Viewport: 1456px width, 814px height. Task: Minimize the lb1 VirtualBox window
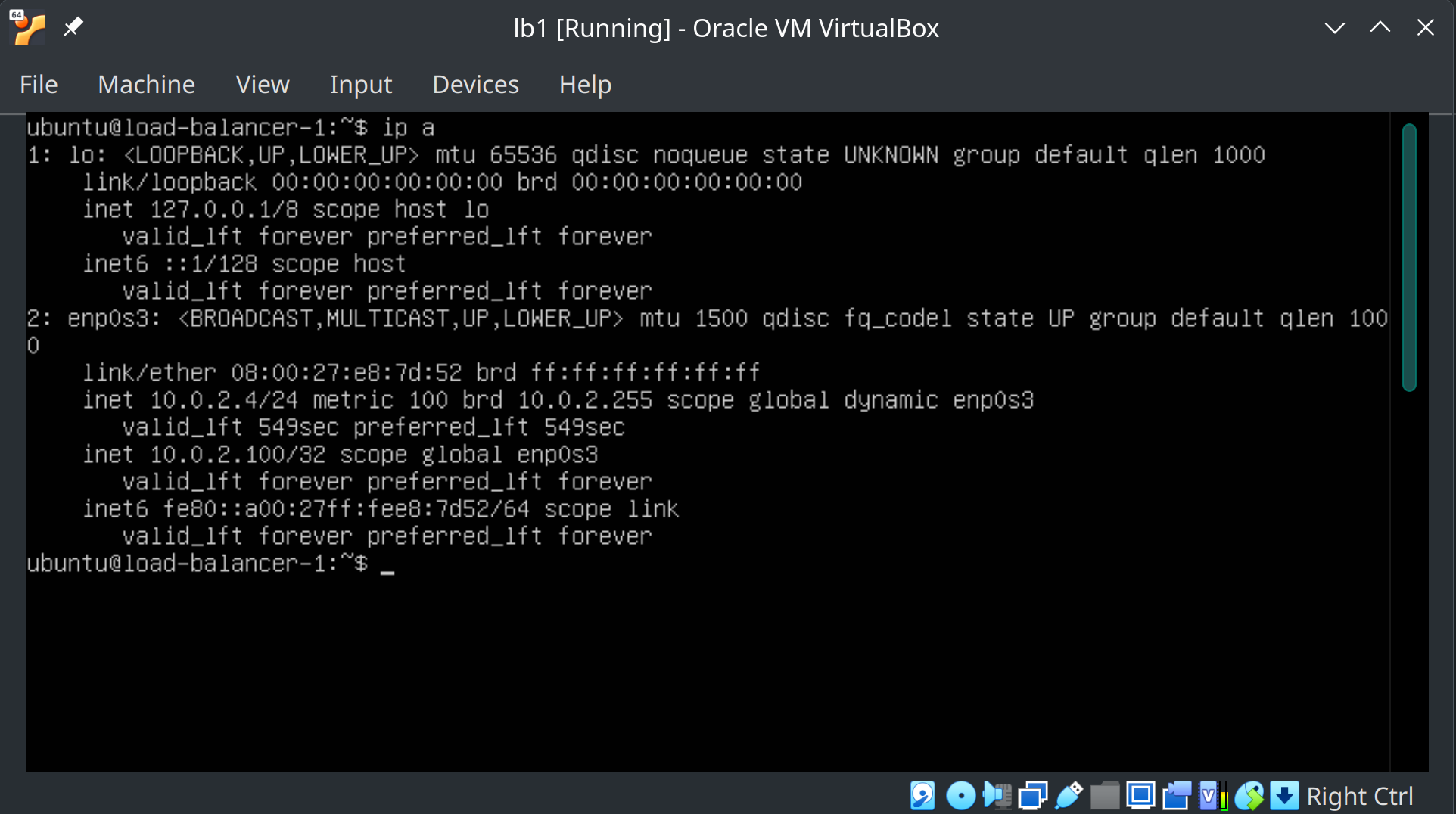tap(1335, 28)
